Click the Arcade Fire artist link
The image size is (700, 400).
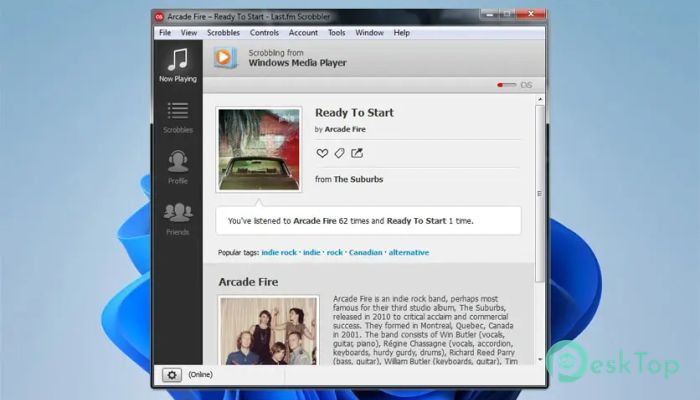[x=345, y=129]
